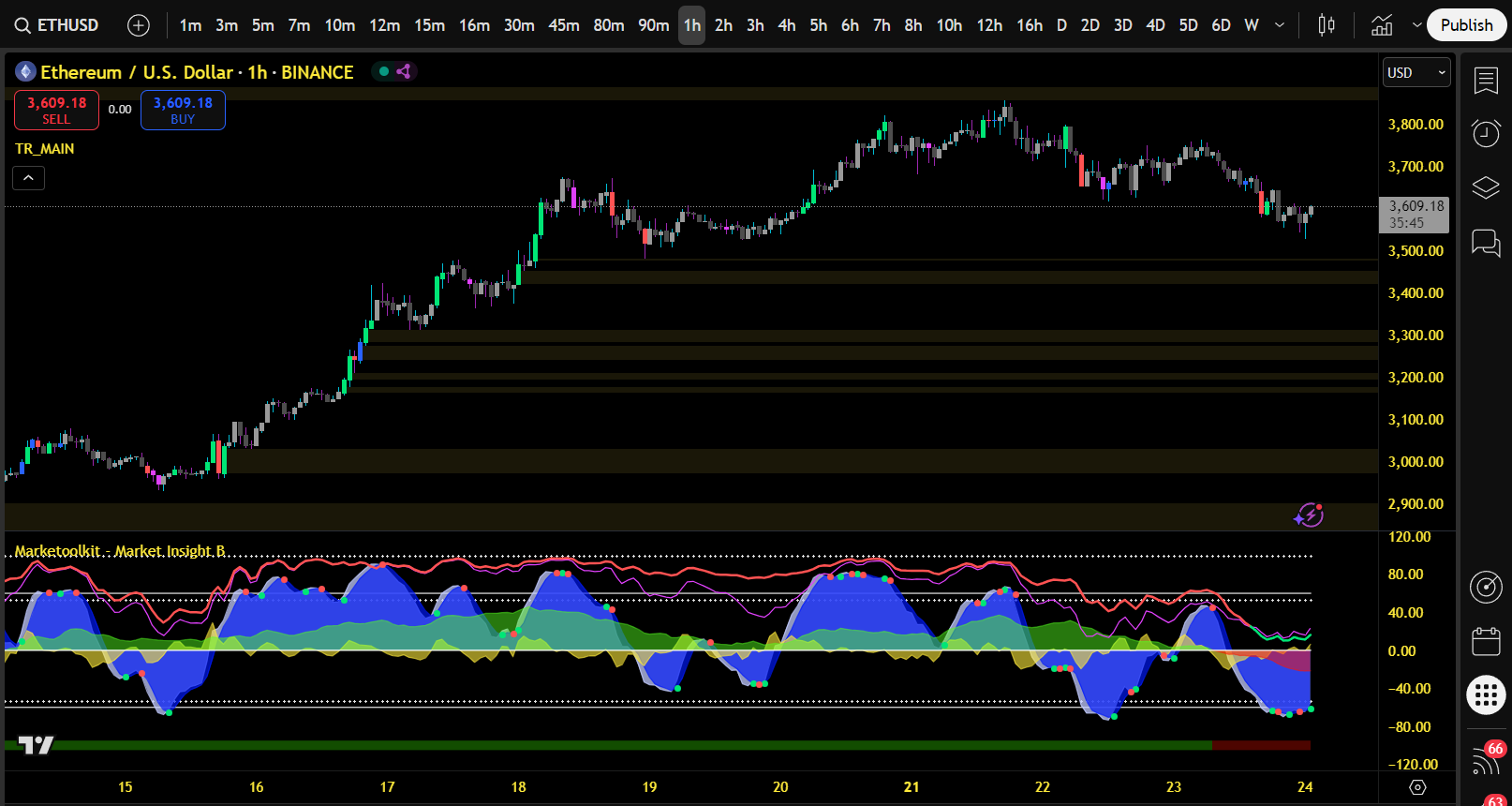Click the 2,900.00 price scale label
1512x806 pixels.
point(1416,504)
